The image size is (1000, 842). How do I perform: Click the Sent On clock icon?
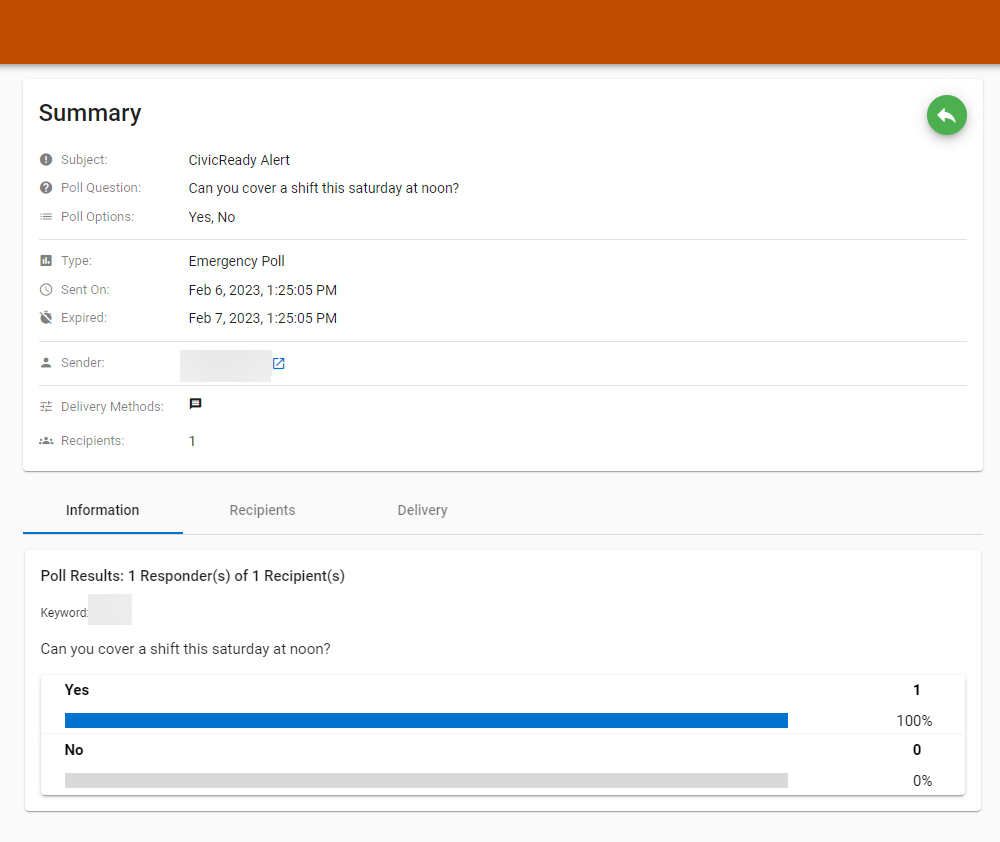[x=46, y=290]
